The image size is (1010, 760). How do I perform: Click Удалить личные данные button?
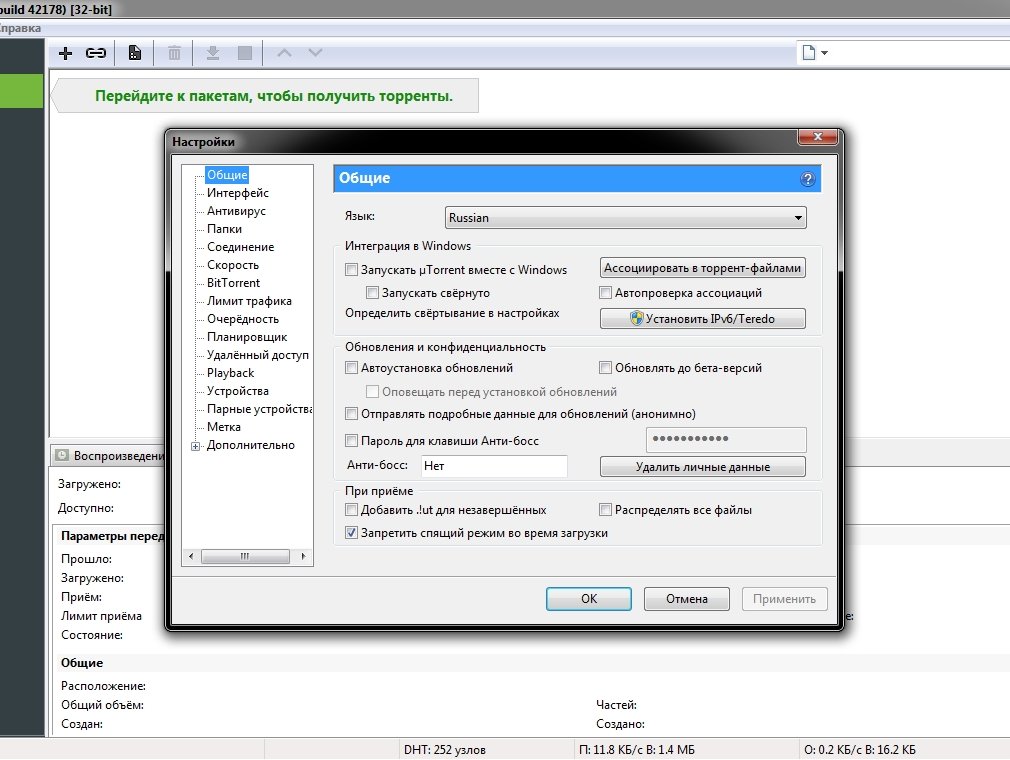click(703, 467)
